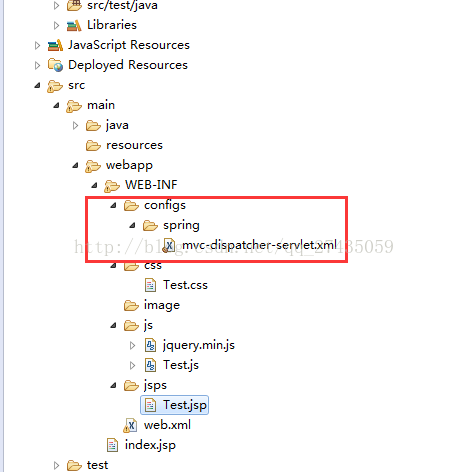Click the java folder icon

[93, 126]
